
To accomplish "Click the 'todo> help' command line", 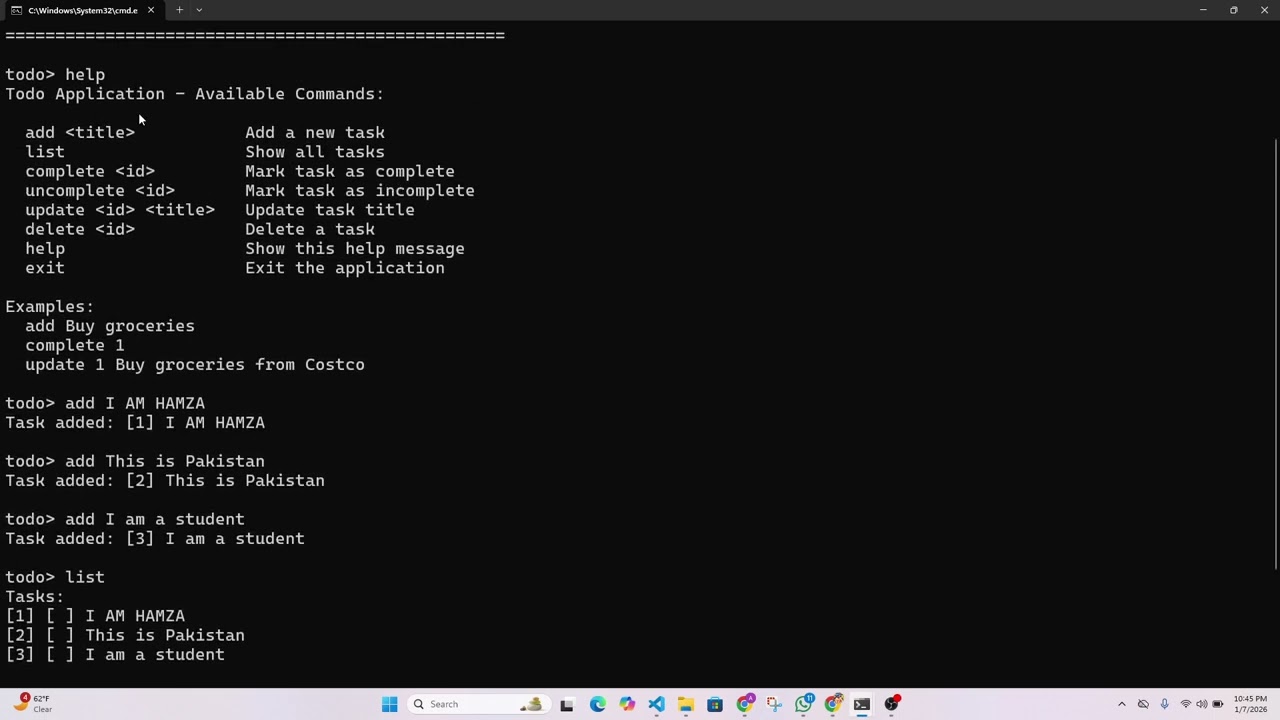I will pos(55,74).
